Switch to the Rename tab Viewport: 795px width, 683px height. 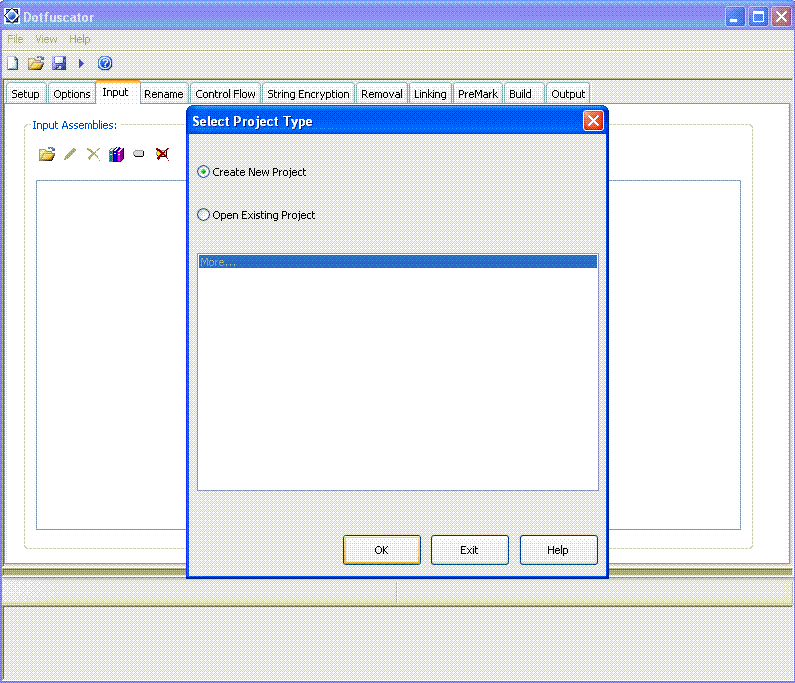(164, 94)
